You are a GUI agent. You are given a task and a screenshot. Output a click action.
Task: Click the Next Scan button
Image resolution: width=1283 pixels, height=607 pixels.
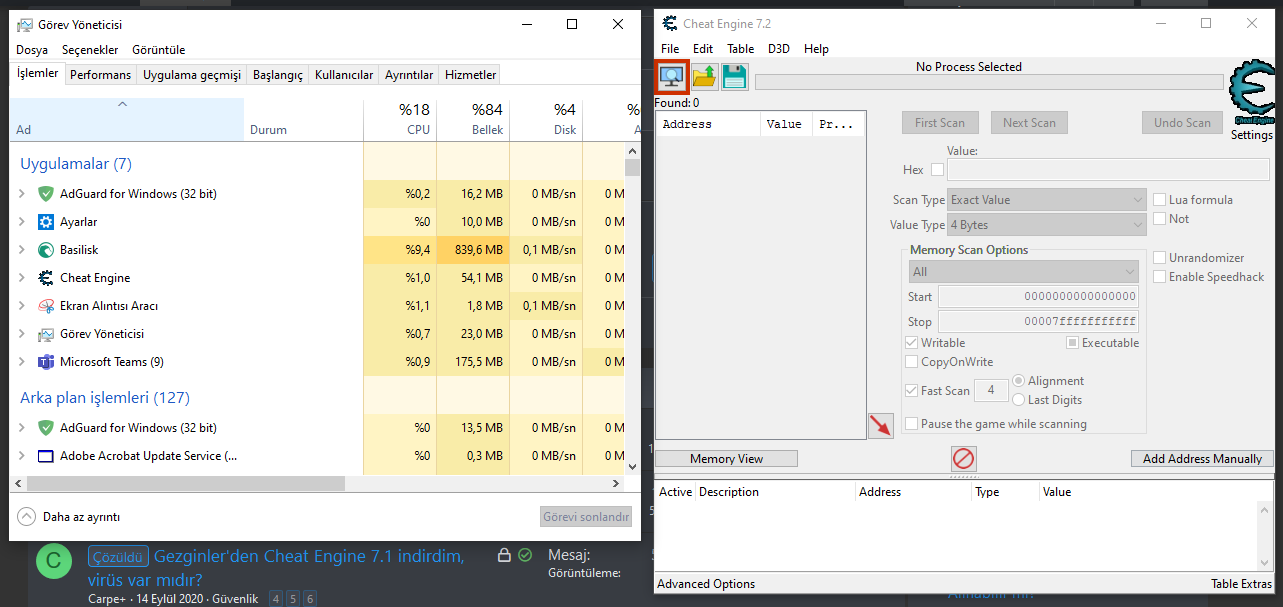coord(1029,123)
